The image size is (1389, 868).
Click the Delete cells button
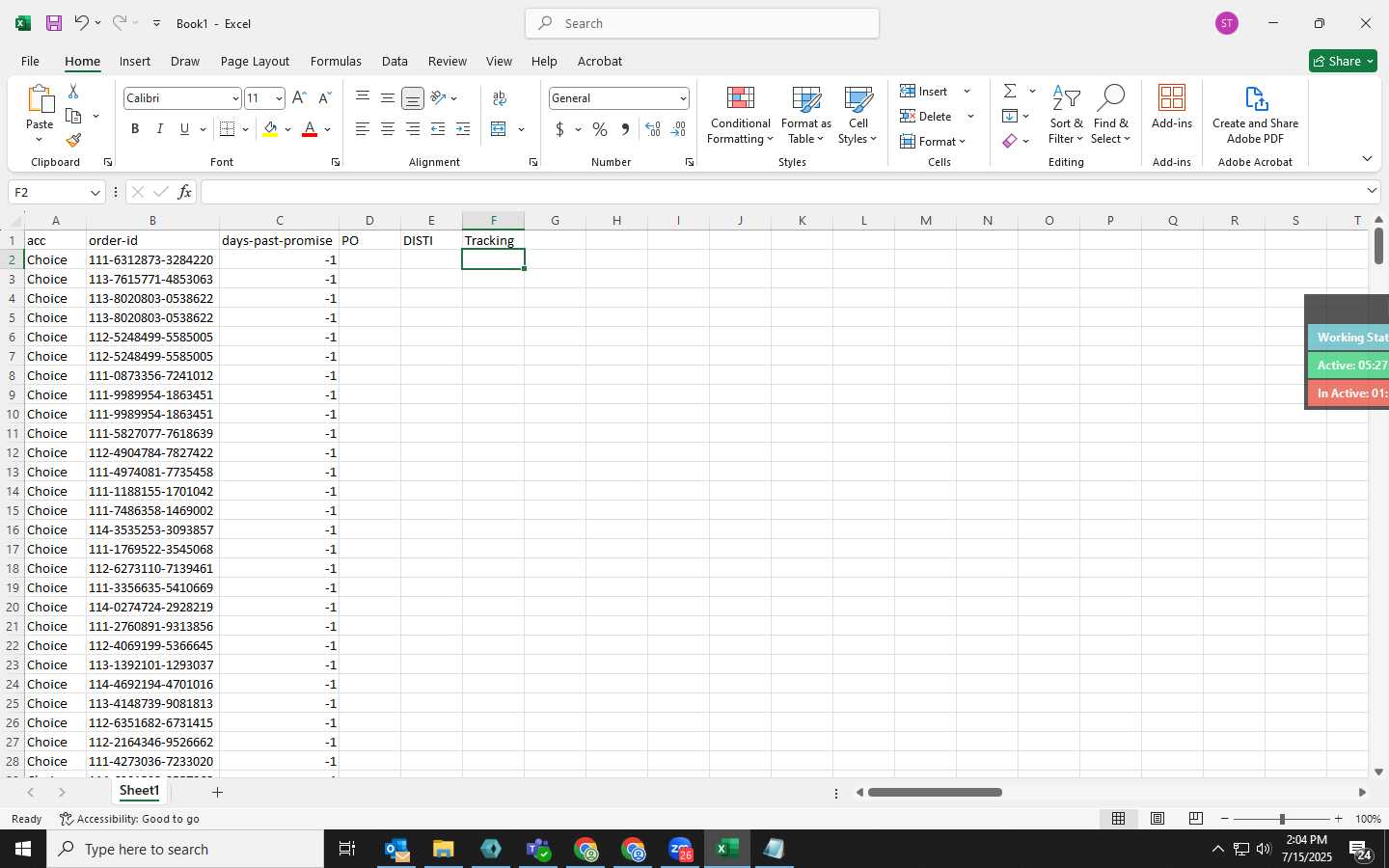926,116
